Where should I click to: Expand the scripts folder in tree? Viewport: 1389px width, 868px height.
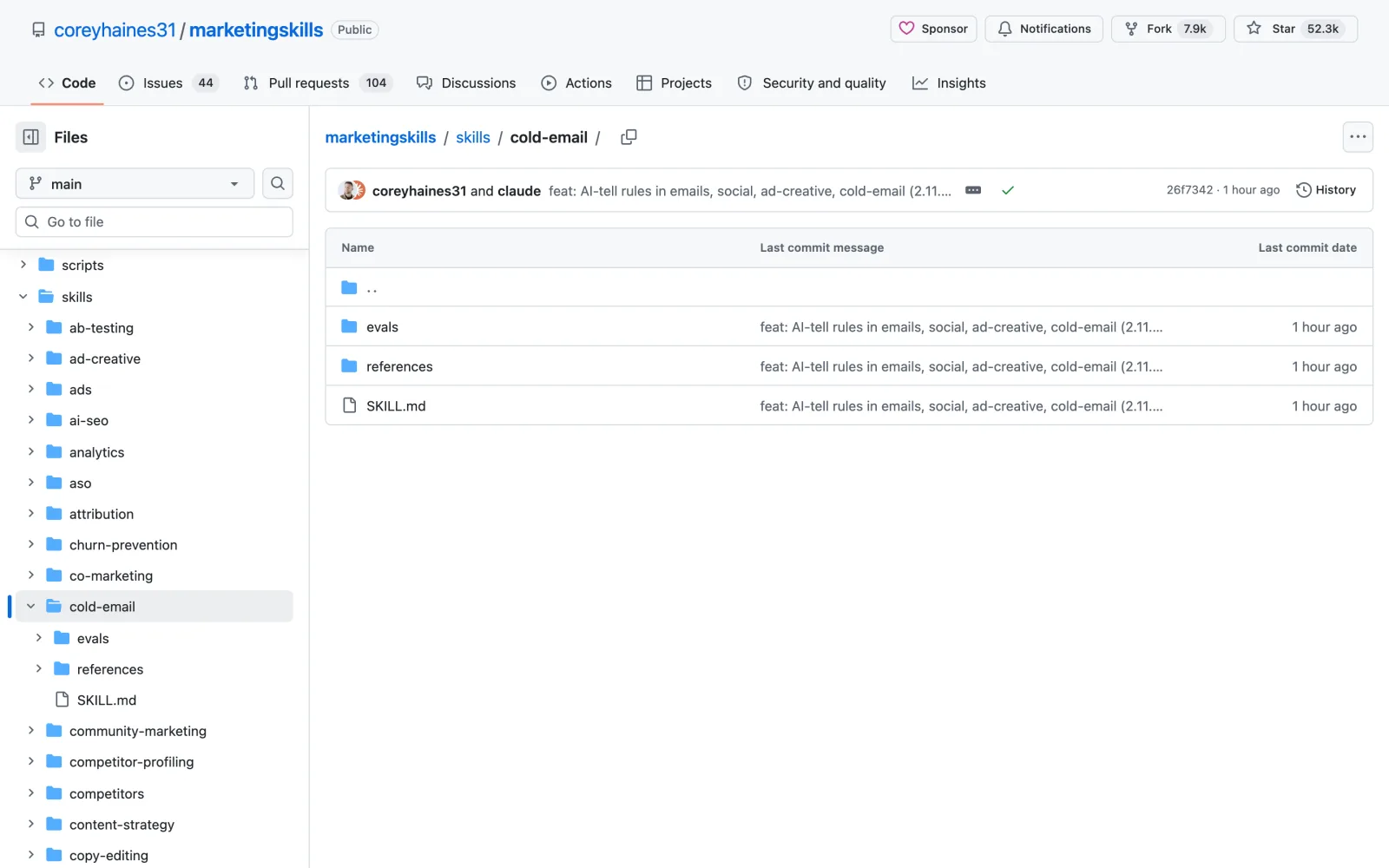(x=23, y=265)
